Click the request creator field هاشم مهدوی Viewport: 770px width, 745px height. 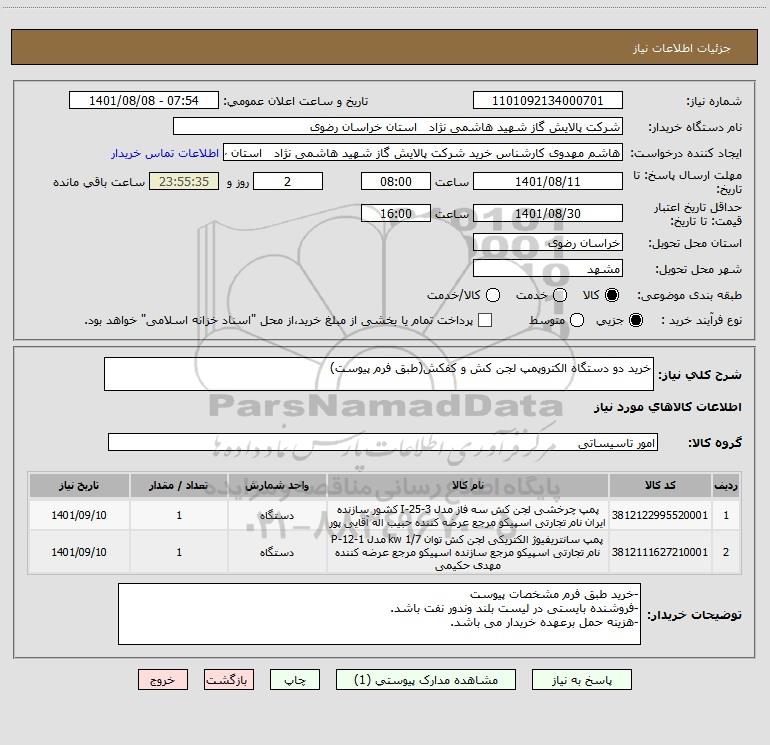pos(423,153)
